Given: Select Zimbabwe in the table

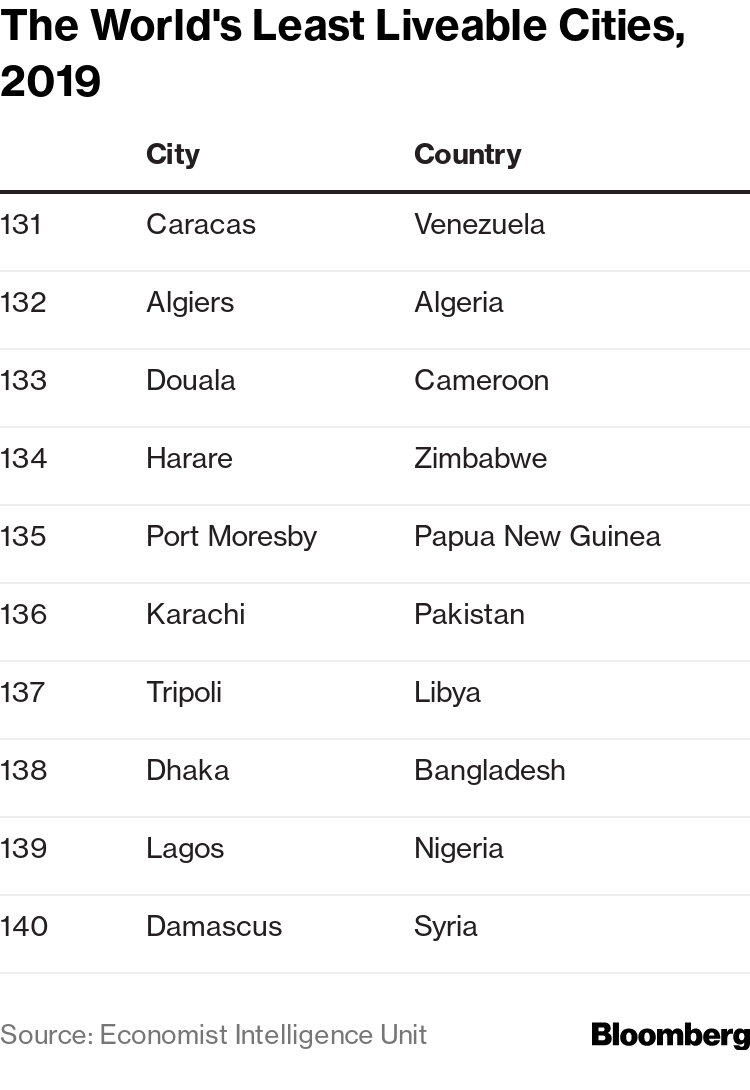Looking at the screenshot, I should pyautogui.click(x=480, y=459).
